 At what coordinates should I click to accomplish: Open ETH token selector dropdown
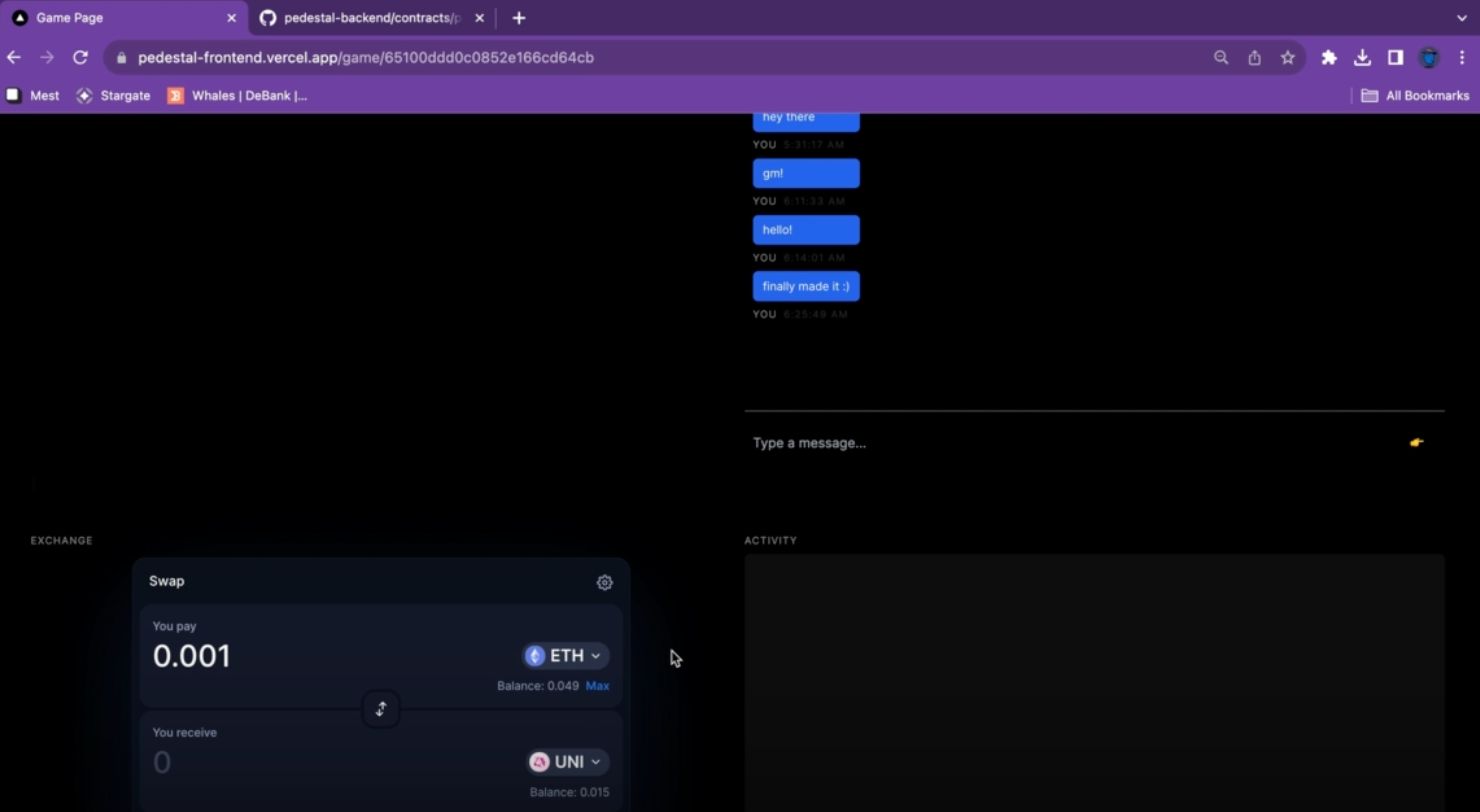tap(566, 656)
